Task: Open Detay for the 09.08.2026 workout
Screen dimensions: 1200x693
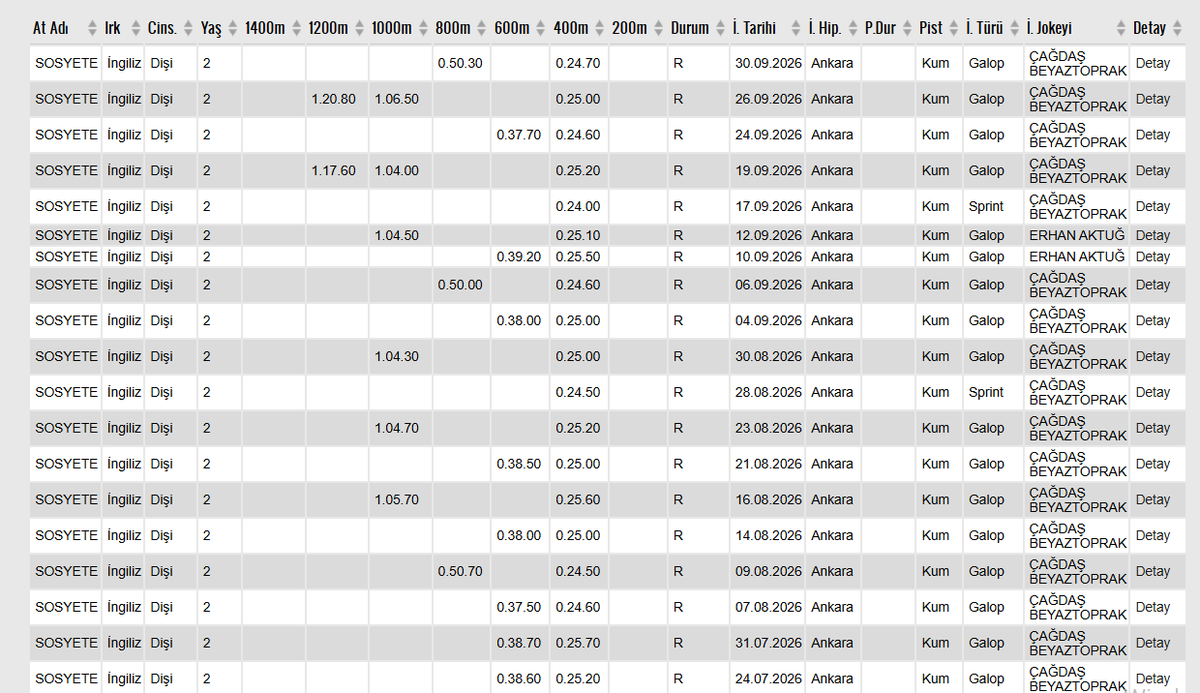Action: coord(1152,571)
